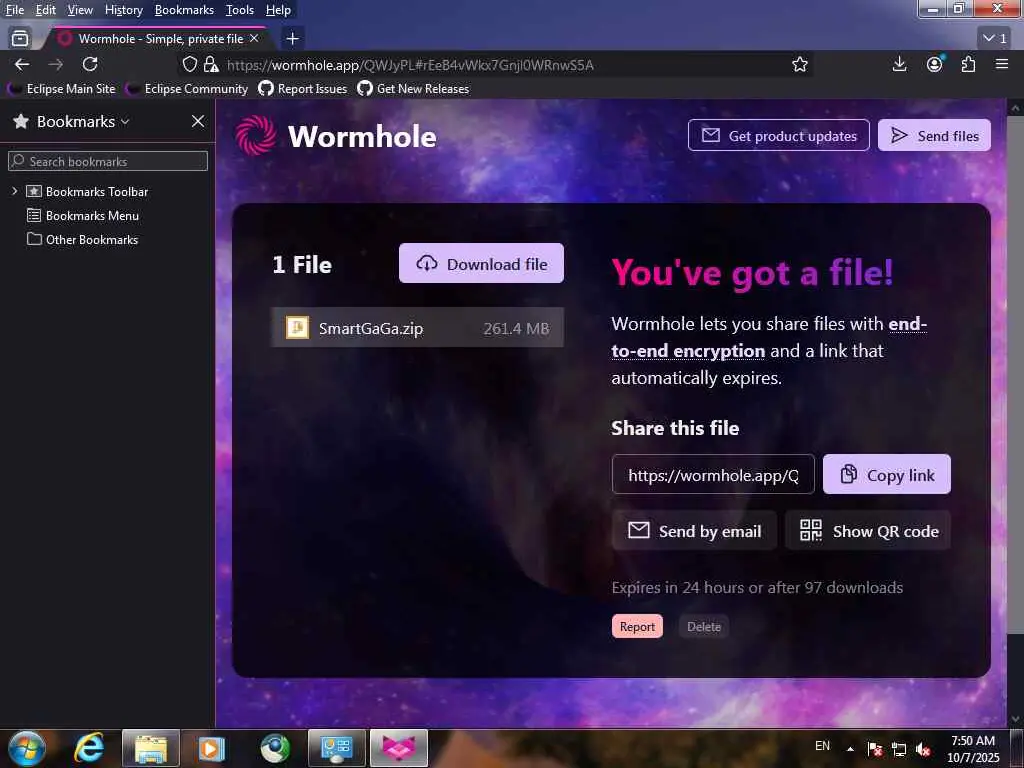Screen dimensions: 1024x768
Task: Open the Bookmarks sidebar switcher dropdown
Action: point(83,121)
